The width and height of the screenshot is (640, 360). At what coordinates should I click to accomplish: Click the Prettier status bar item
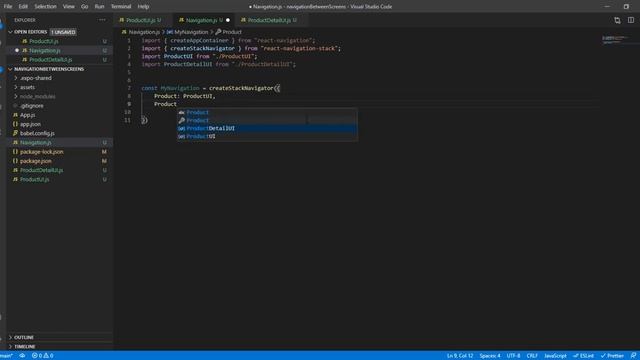click(612, 356)
